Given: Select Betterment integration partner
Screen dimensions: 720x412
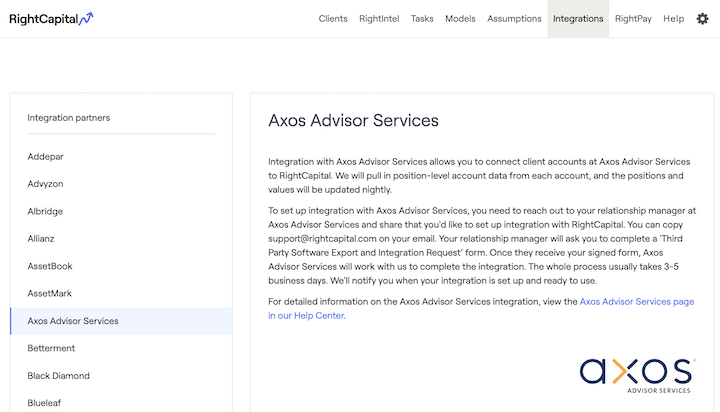Looking at the screenshot, I should point(51,348).
